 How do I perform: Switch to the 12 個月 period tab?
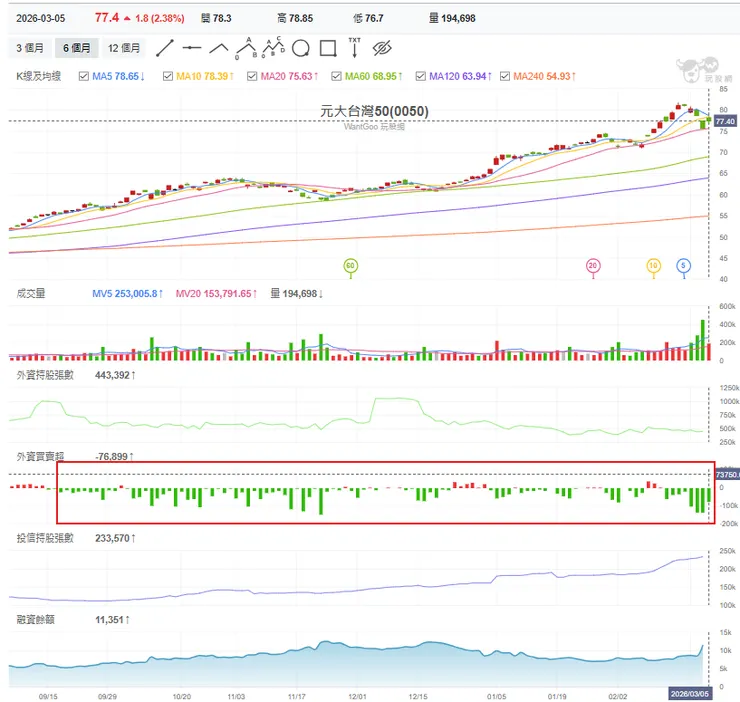coord(124,48)
